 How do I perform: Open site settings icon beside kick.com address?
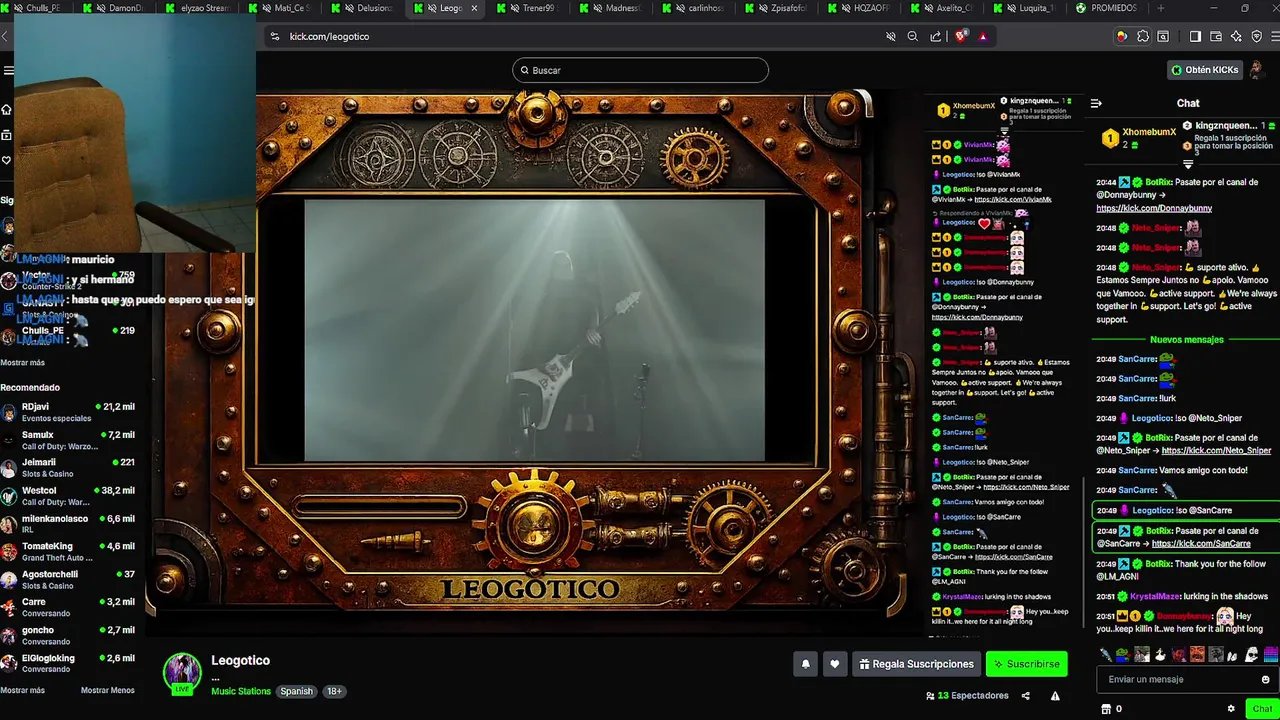(x=274, y=36)
